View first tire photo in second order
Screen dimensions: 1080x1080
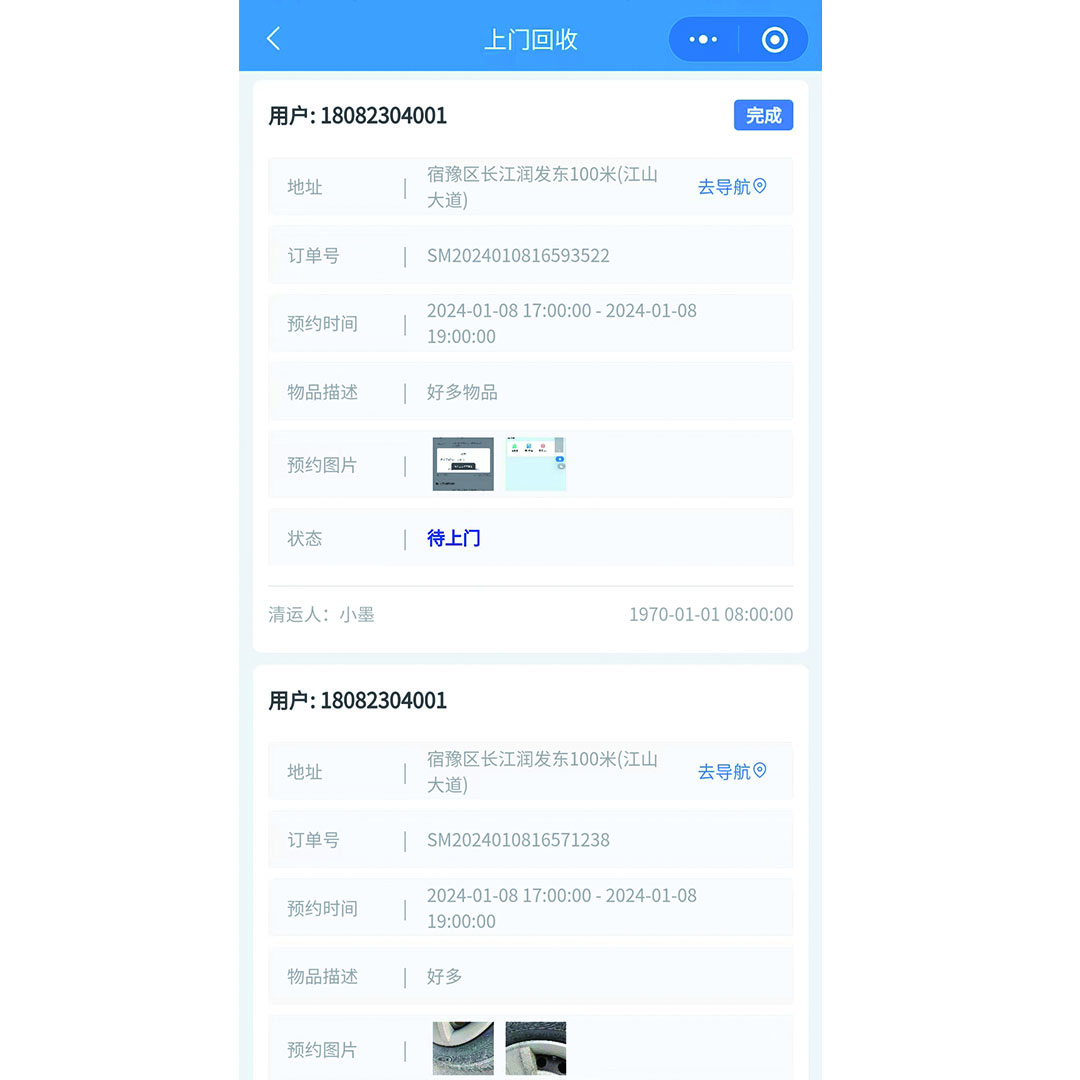463,1048
